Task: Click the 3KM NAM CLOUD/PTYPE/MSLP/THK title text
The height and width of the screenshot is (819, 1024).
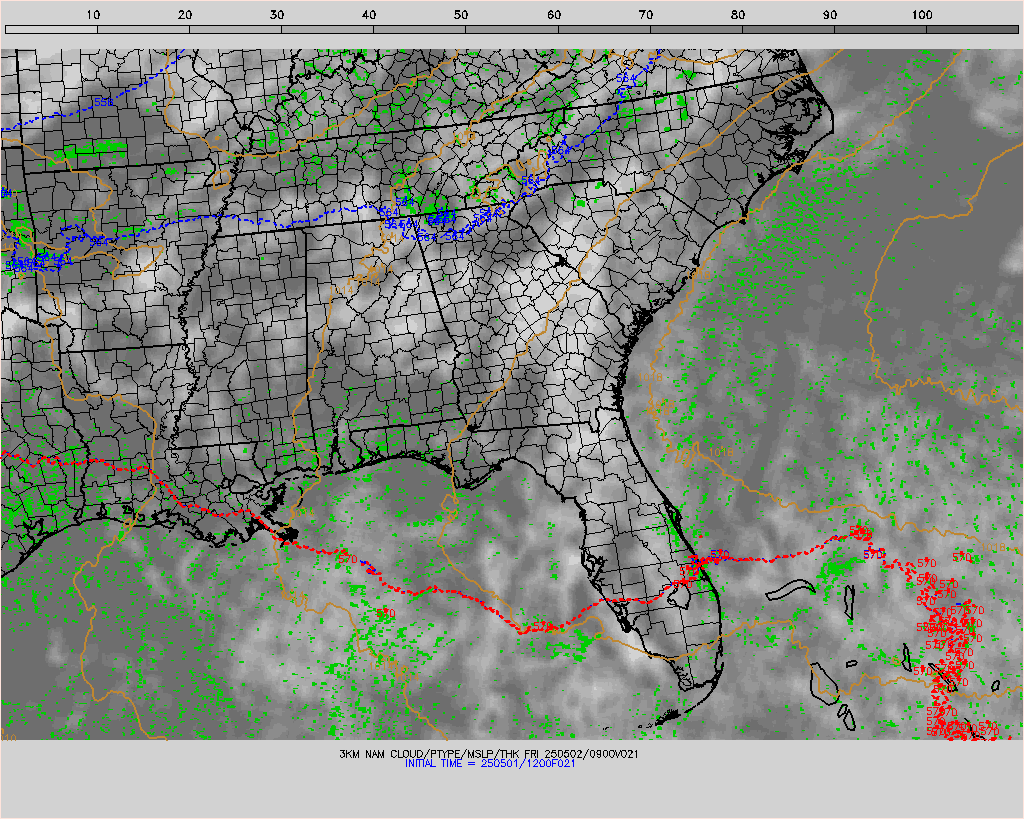Action: click(x=428, y=754)
